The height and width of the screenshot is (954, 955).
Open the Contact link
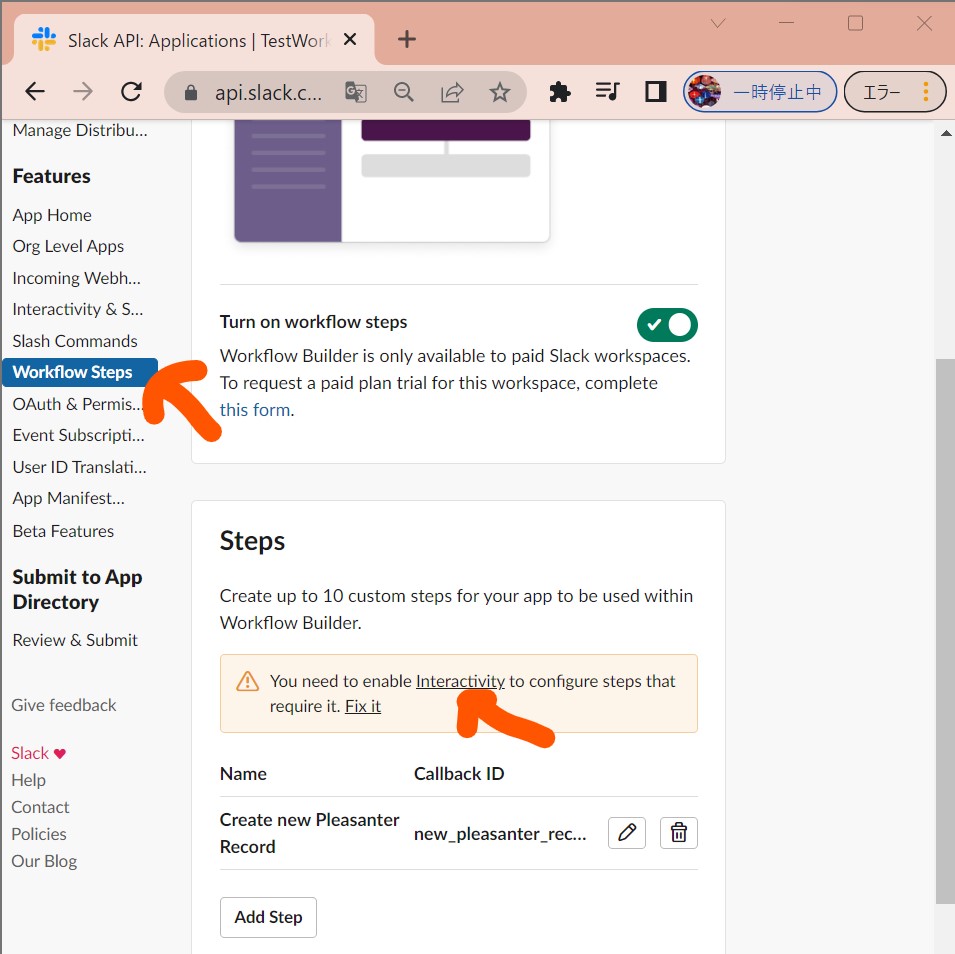40,807
